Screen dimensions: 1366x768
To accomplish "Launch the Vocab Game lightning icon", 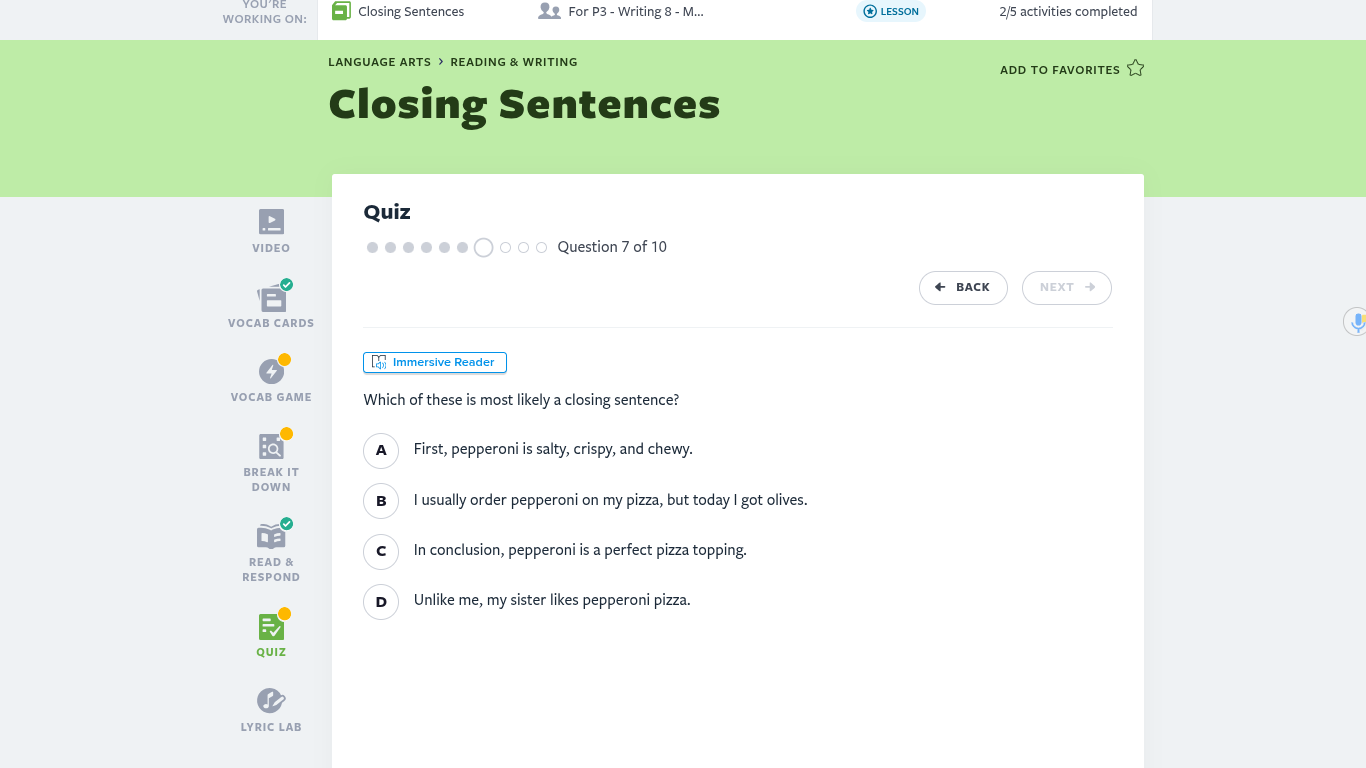I will point(271,372).
